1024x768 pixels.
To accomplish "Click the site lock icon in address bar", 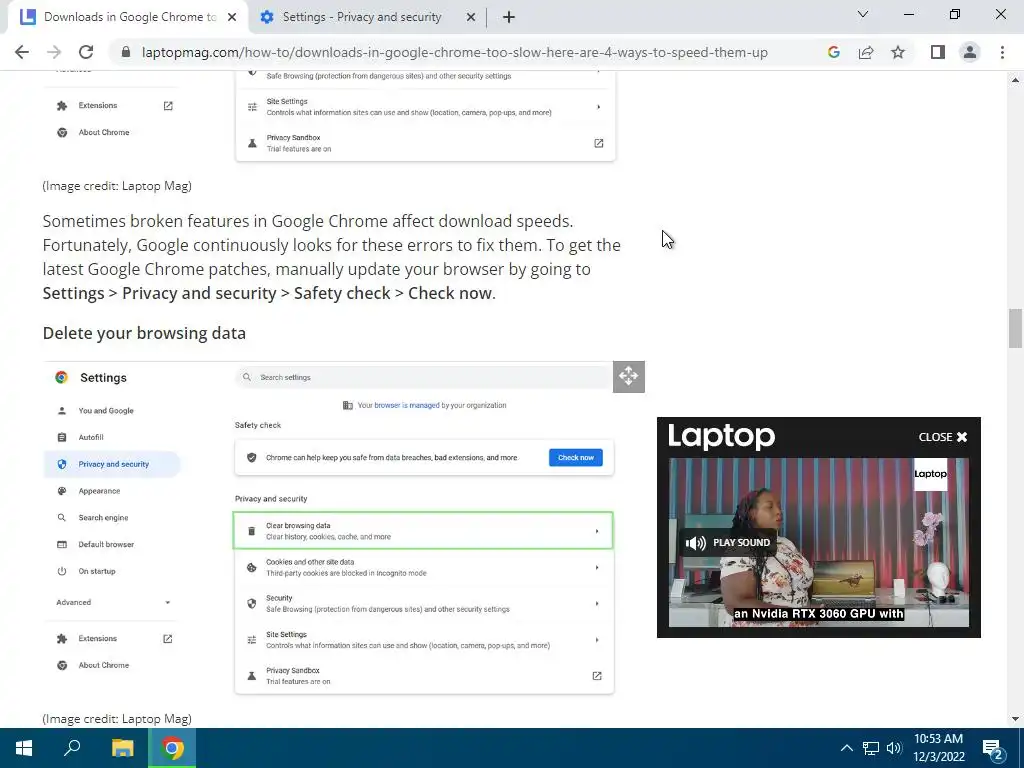I will (126, 52).
